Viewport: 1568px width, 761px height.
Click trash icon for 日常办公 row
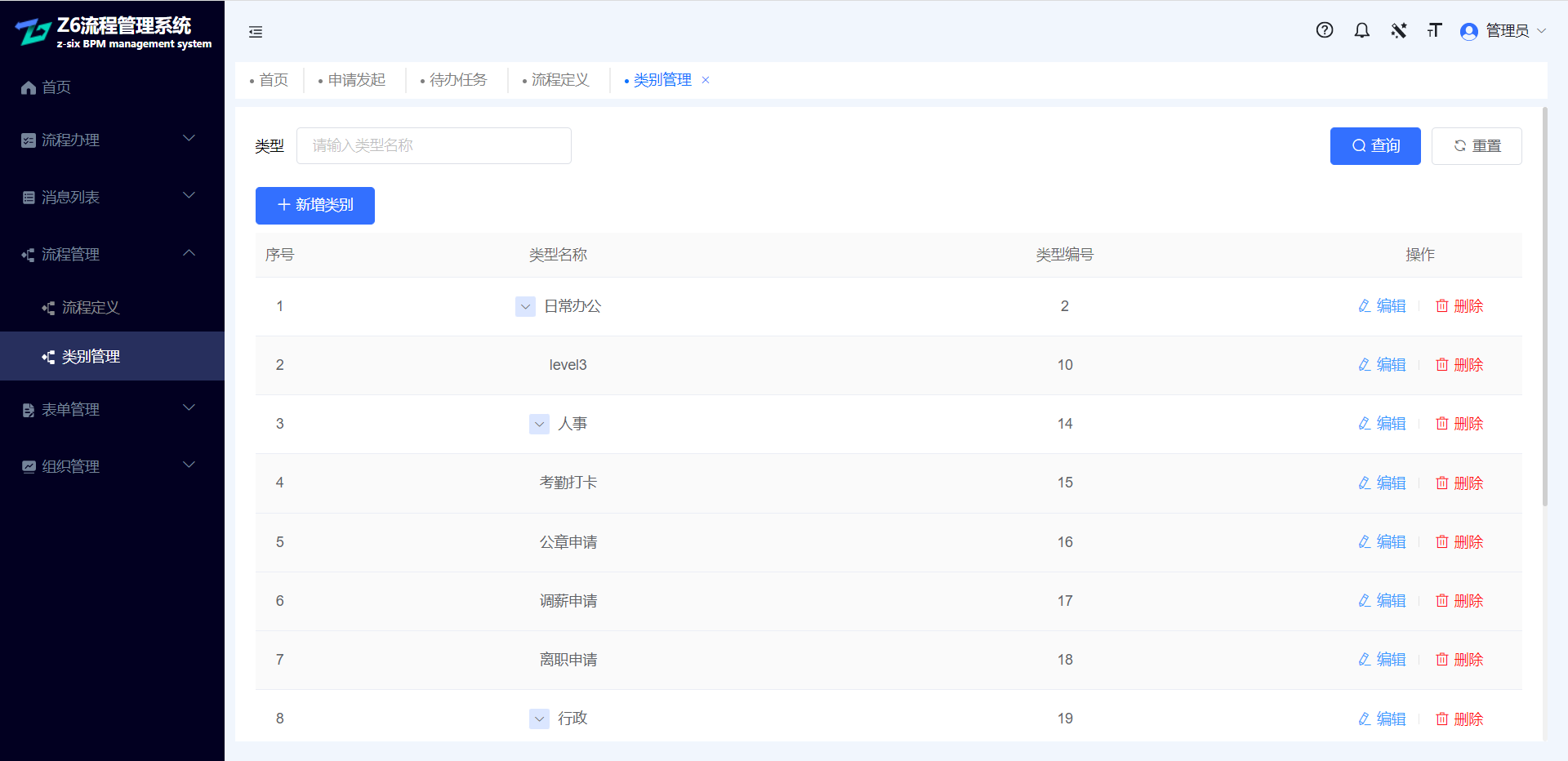pos(1442,306)
